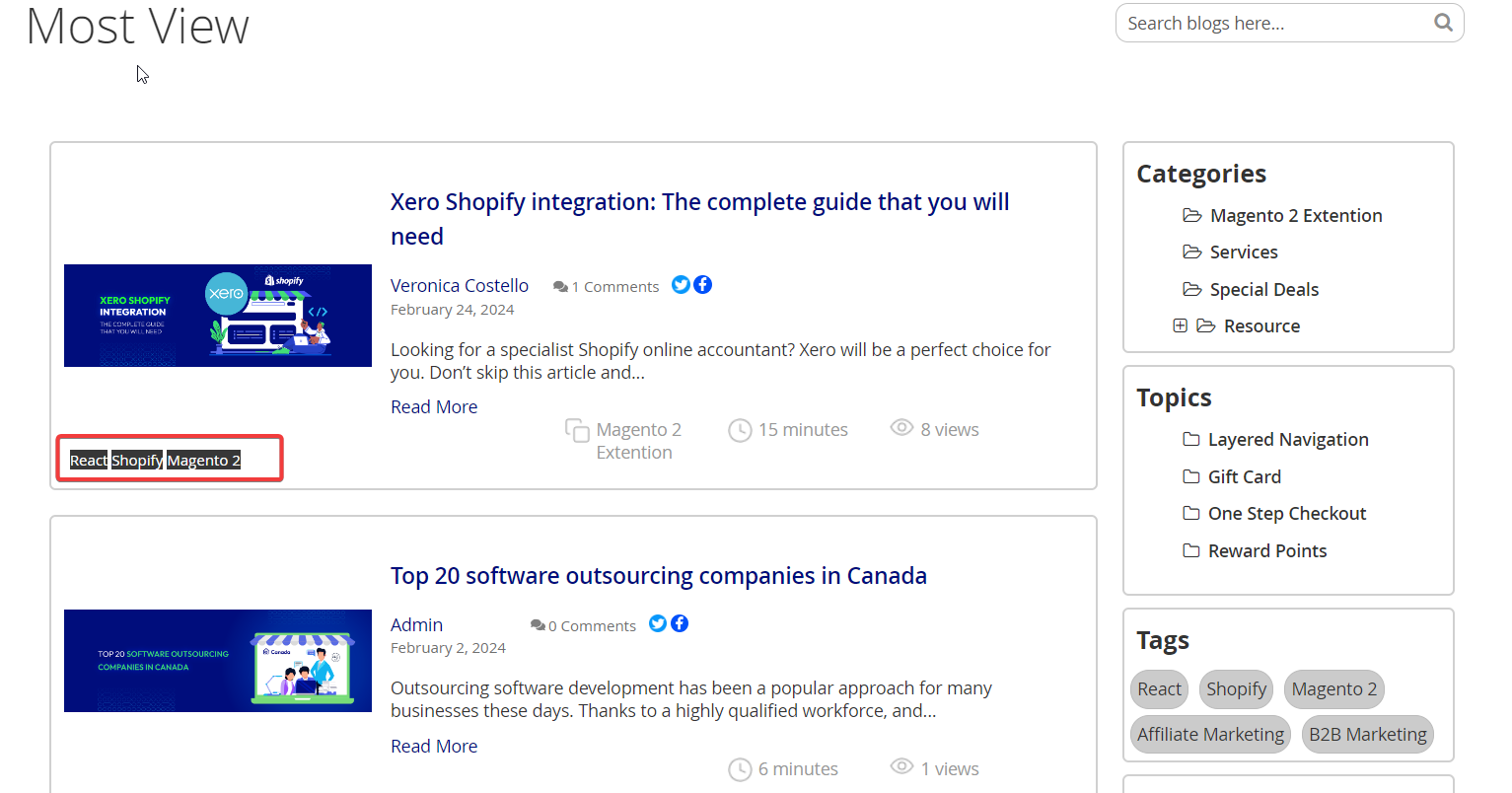Open author Veronica Costello's page
This screenshot has width=1512, height=793.
[x=460, y=286]
